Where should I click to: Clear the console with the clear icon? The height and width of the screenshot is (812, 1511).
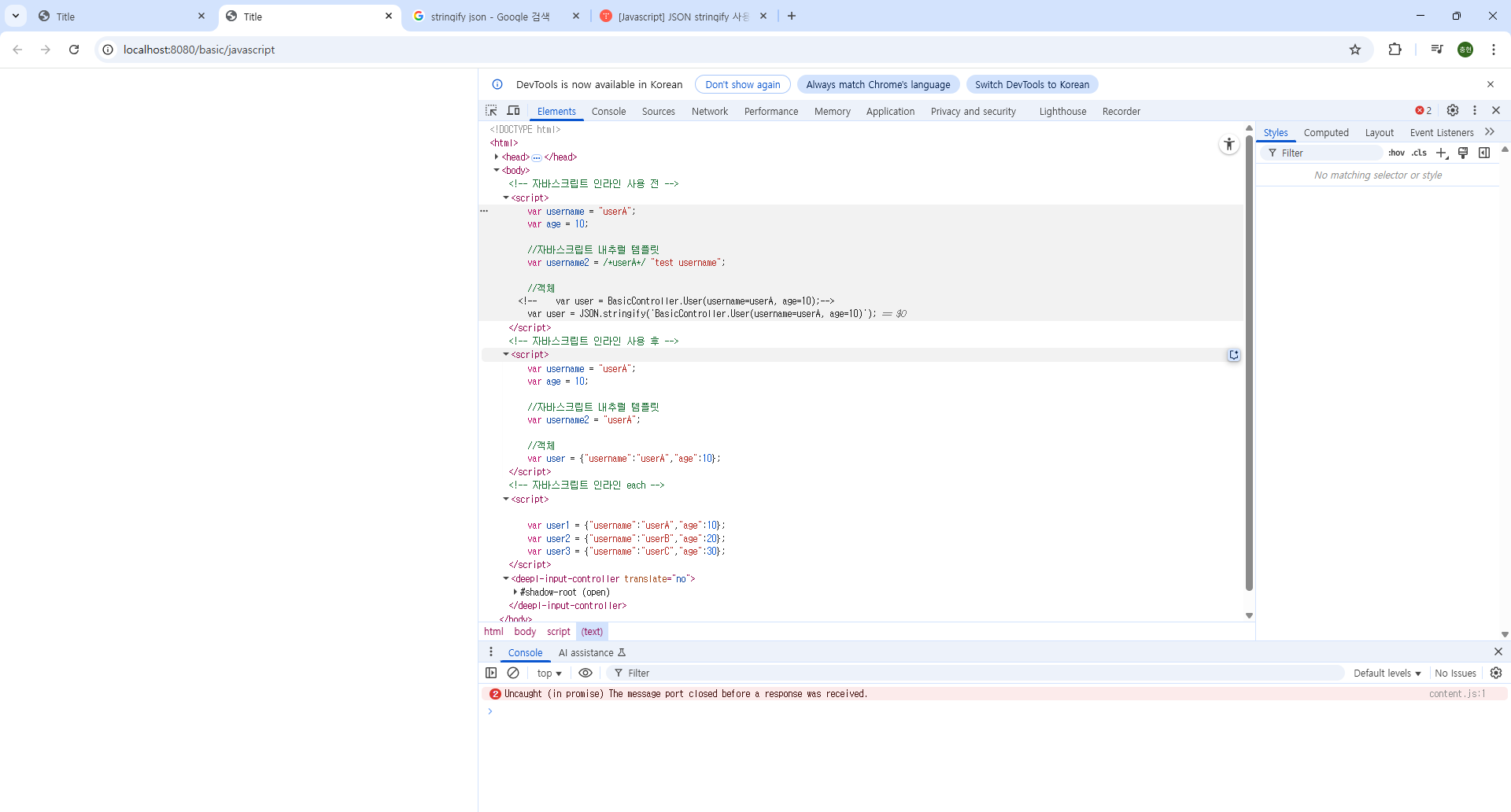(x=513, y=673)
